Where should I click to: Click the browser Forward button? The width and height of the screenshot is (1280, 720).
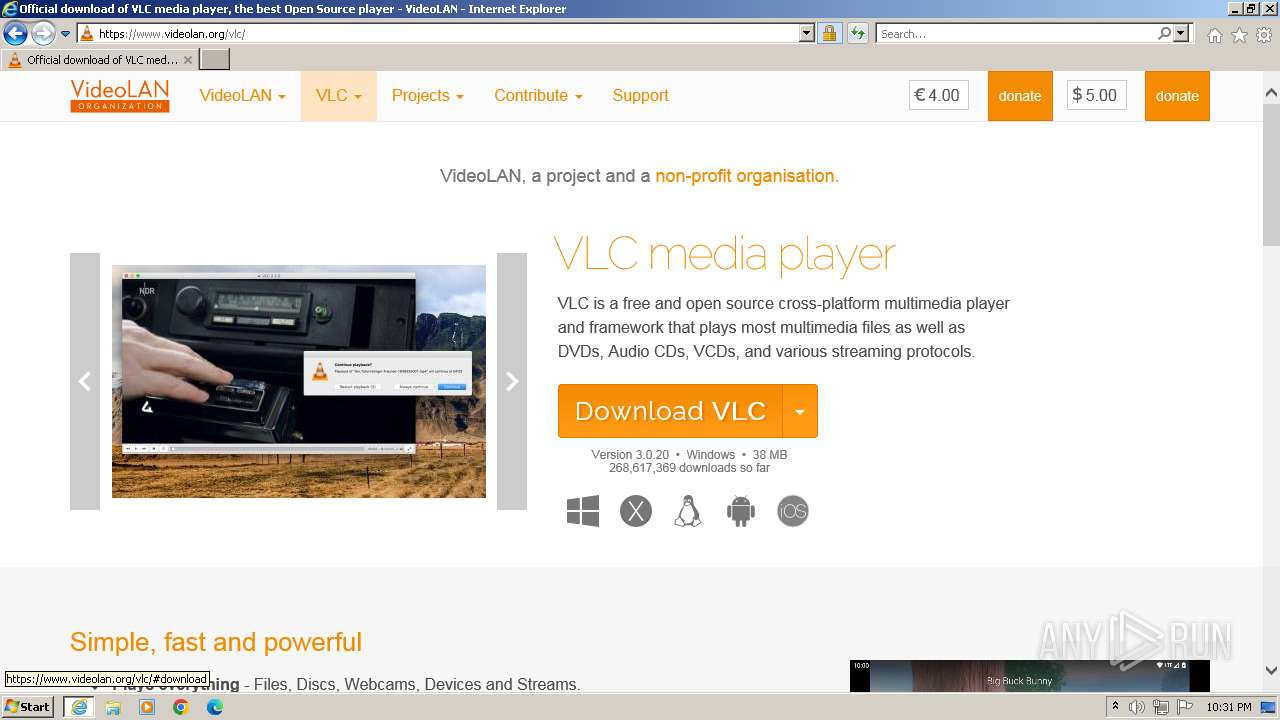(x=42, y=34)
